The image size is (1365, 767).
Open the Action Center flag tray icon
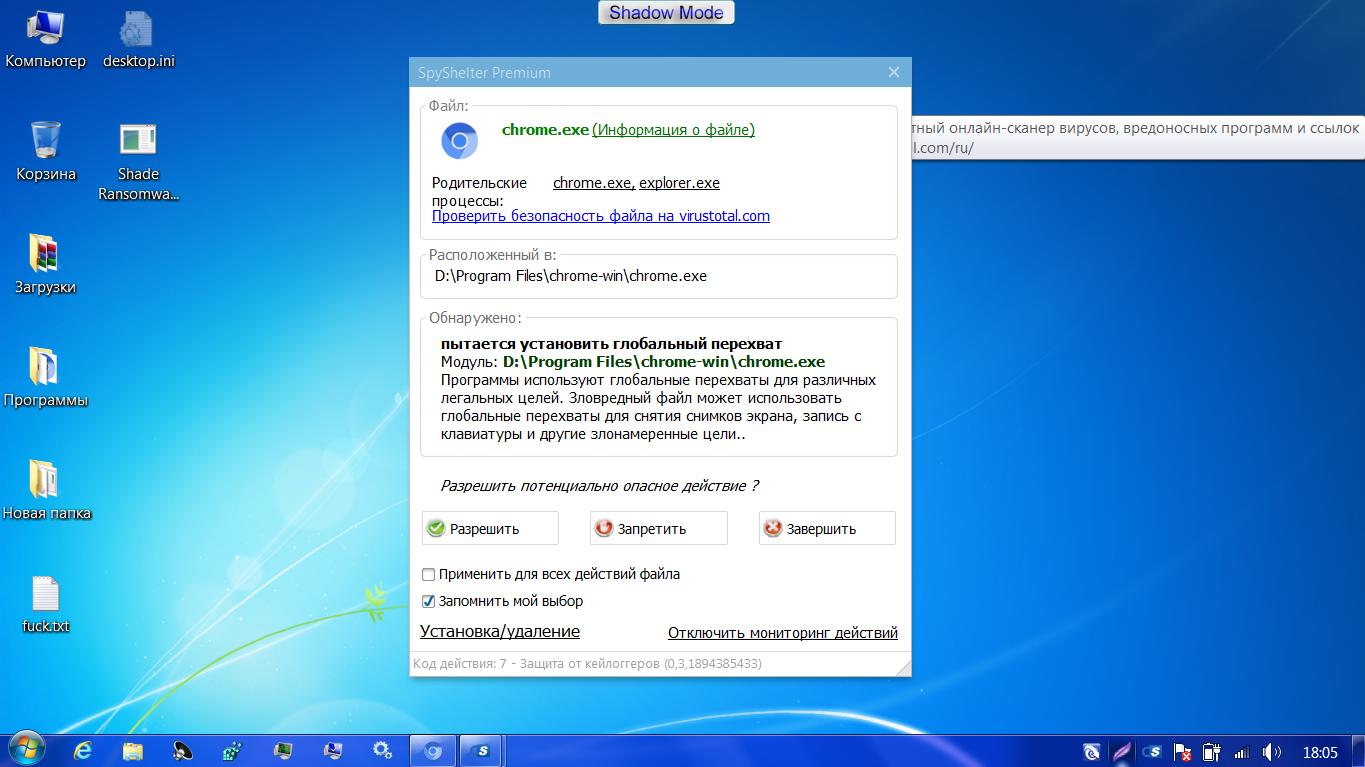[1182, 751]
